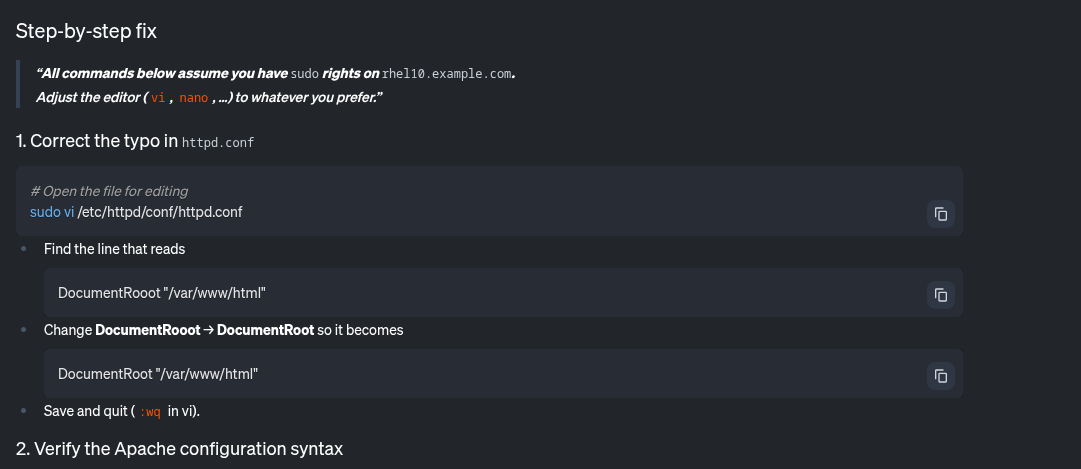Click bold 'DocumentRoot' after the arrow

pos(265,330)
